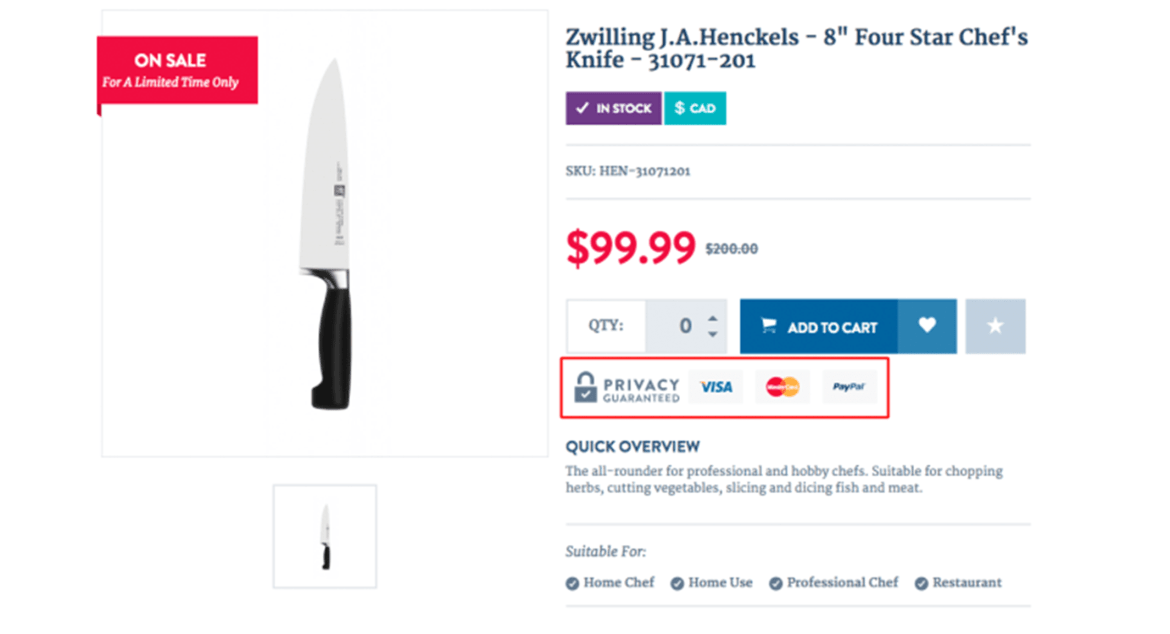The image size is (1170, 634).
Task: Click the star favorite button
Action: tap(995, 326)
